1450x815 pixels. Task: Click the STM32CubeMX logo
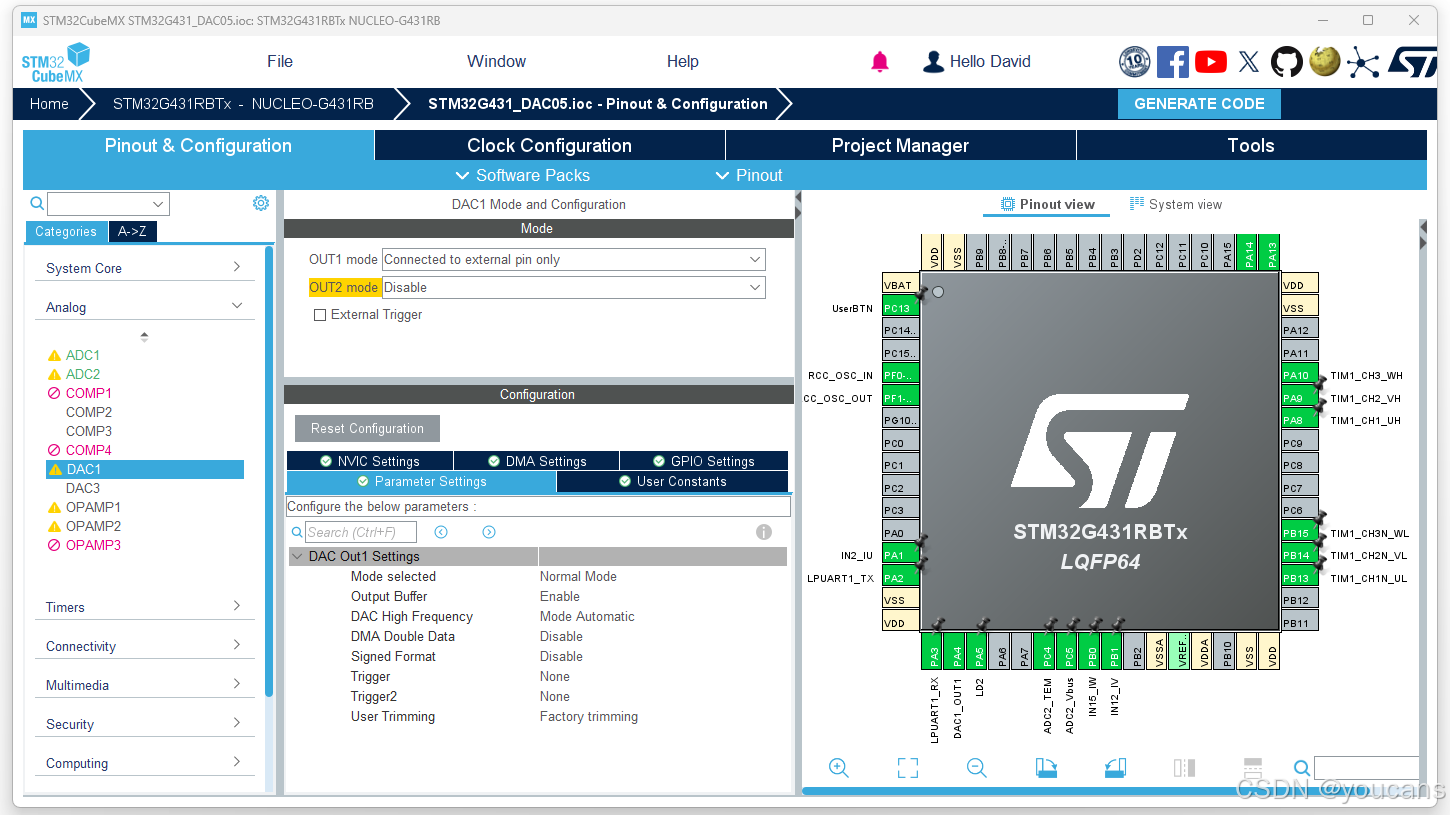[x=56, y=63]
